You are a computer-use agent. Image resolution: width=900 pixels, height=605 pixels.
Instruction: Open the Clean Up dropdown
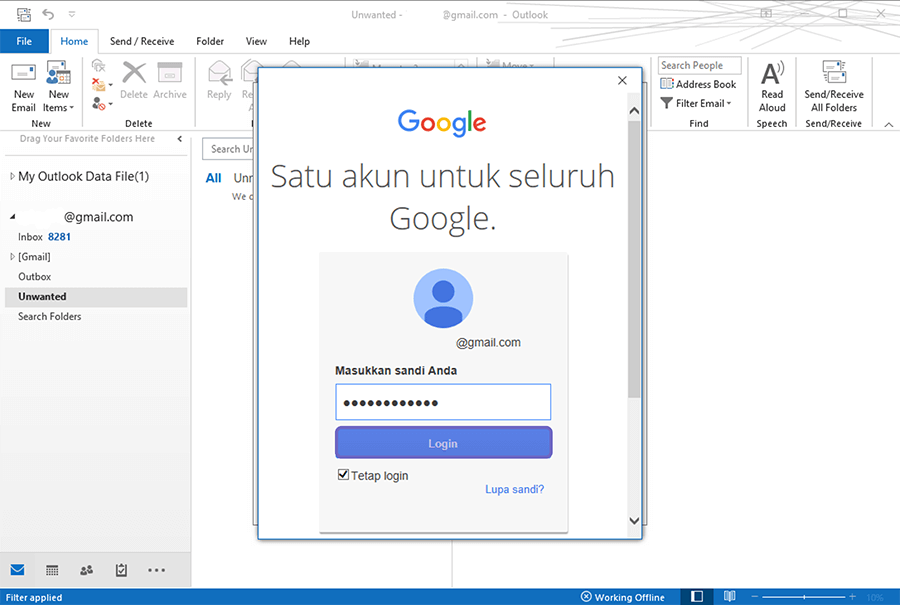[x=102, y=84]
